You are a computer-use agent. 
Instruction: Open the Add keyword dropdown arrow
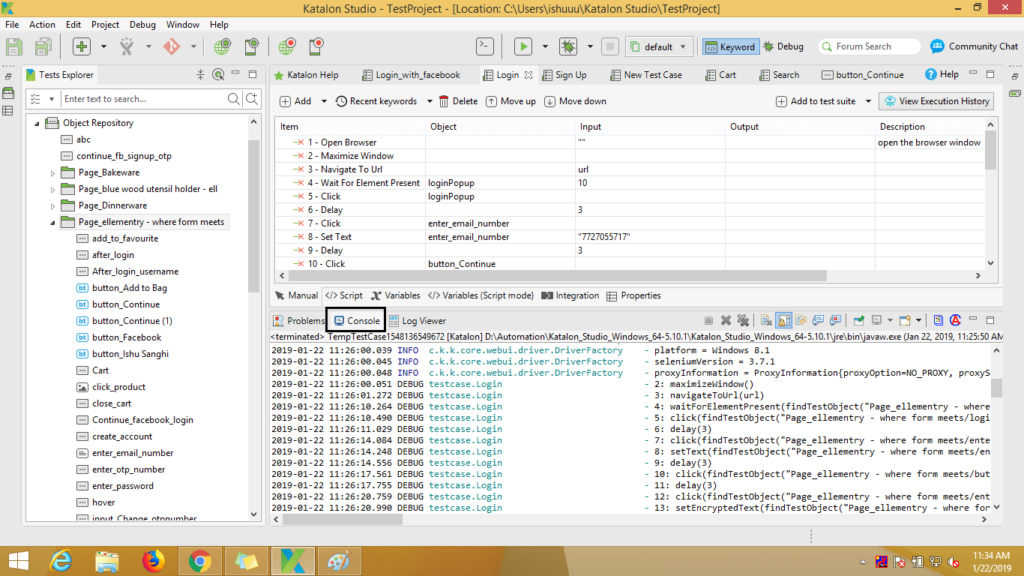(323, 101)
